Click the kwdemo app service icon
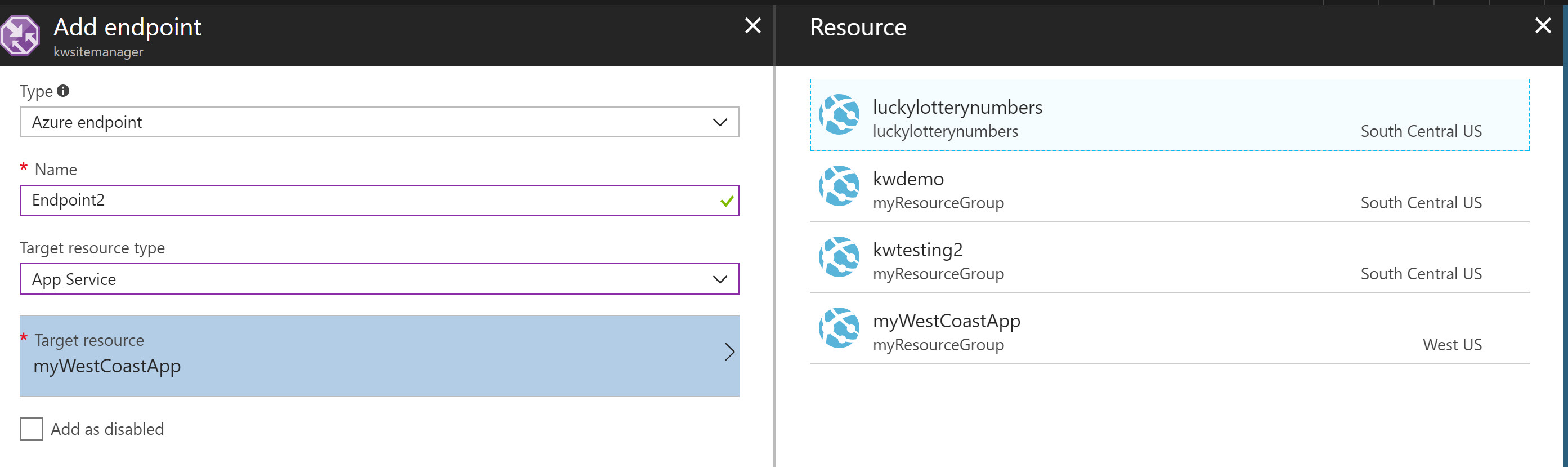Viewport: 1568px width, 467px height. click(x=839, y=186)
